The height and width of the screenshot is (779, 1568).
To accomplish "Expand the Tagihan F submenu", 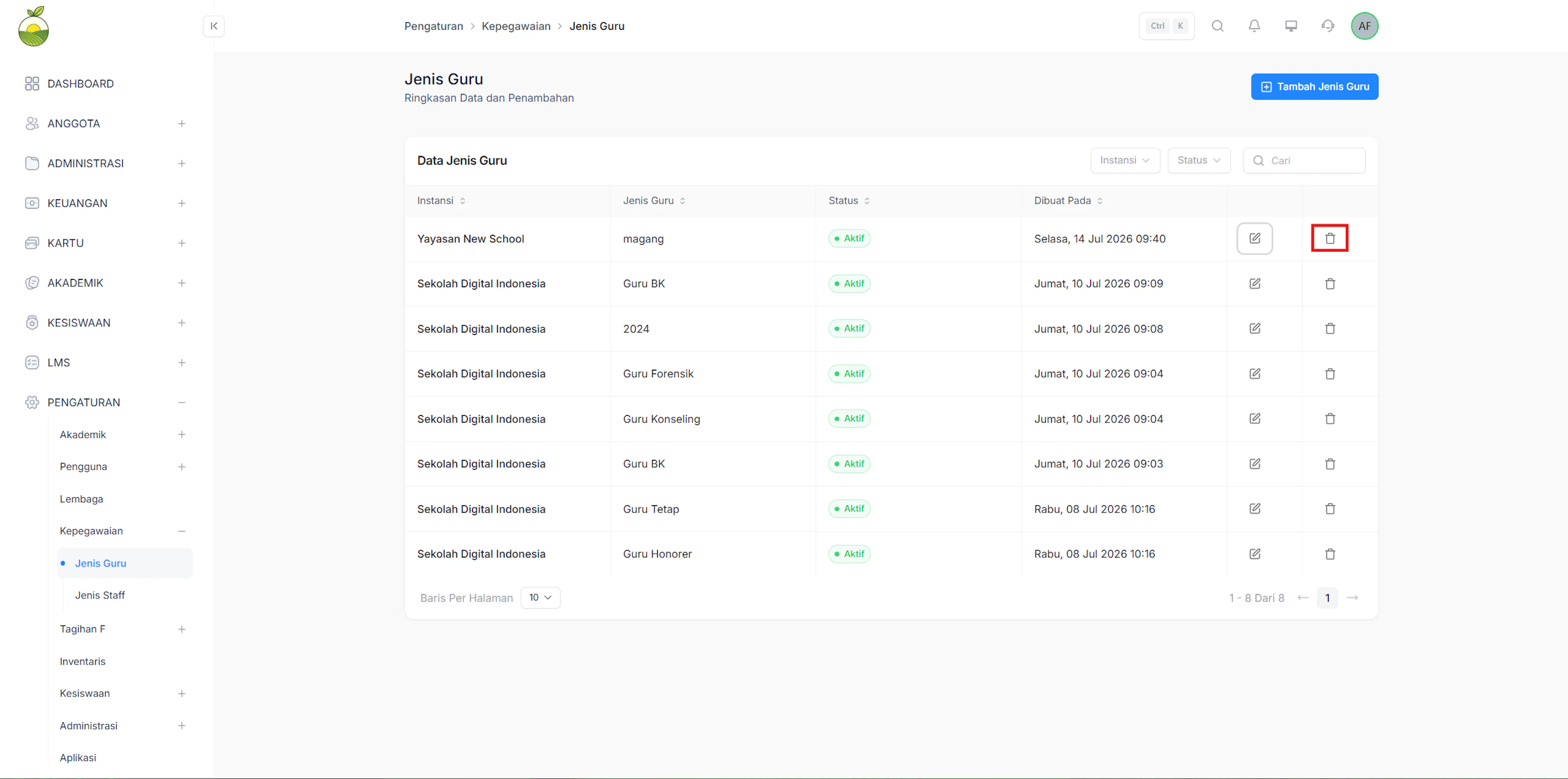I will pos(181,629).
